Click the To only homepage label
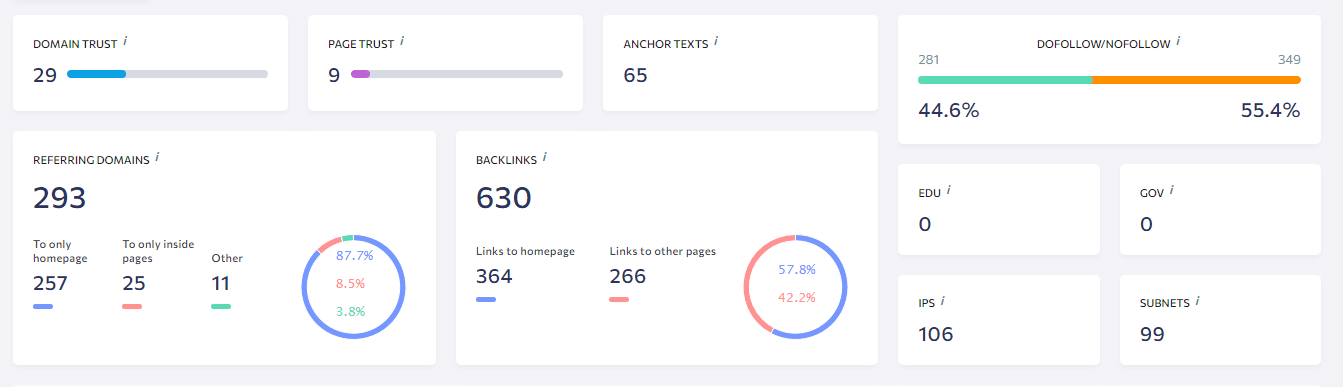This screenshot has height=387, width=1343. (x=60, y=251)
